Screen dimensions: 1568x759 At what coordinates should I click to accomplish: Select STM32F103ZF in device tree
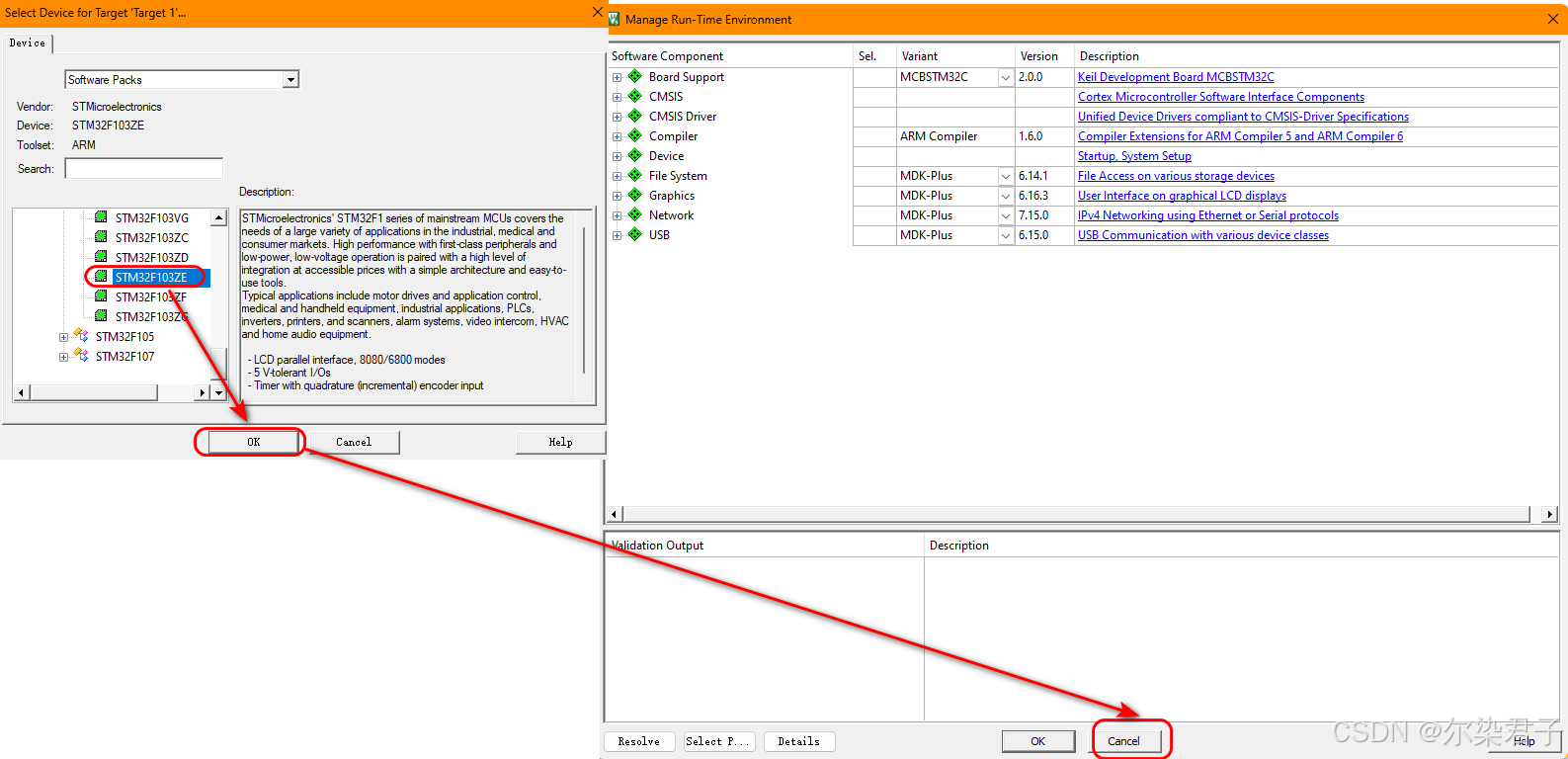(151, 296)
